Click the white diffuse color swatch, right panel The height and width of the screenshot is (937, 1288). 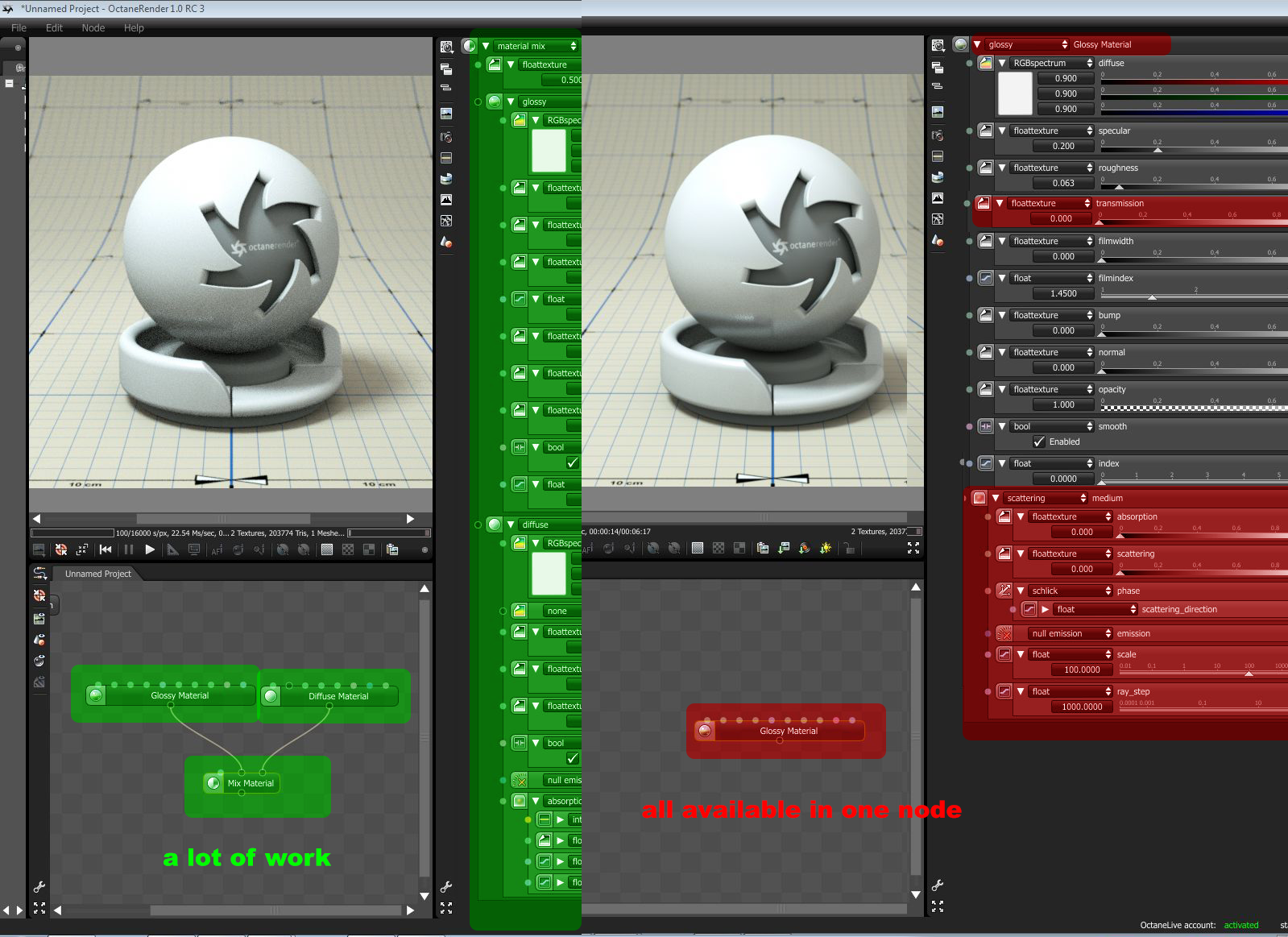point(1015,93)
